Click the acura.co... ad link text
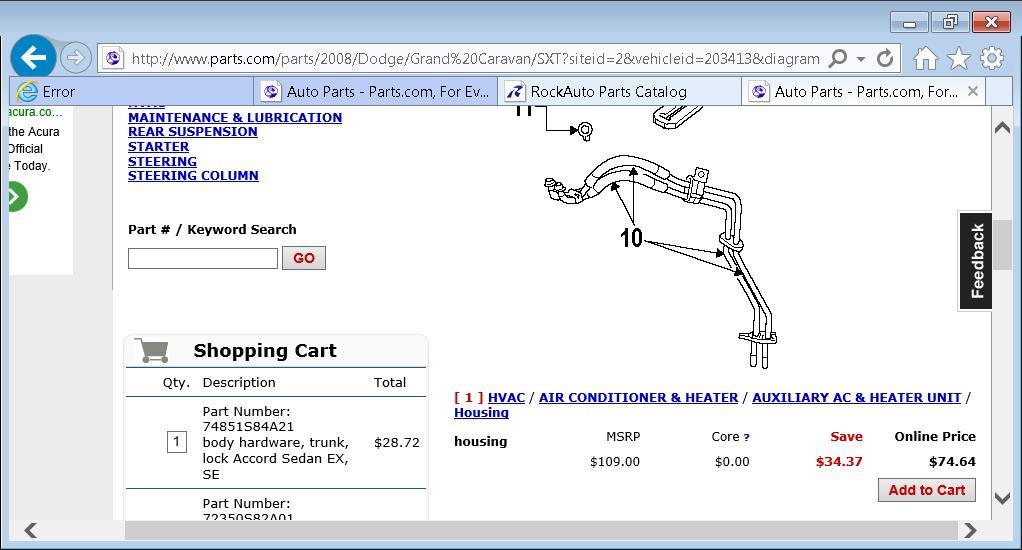The width and height of the screenshot is (1022, 550). [x=36, y=112]
